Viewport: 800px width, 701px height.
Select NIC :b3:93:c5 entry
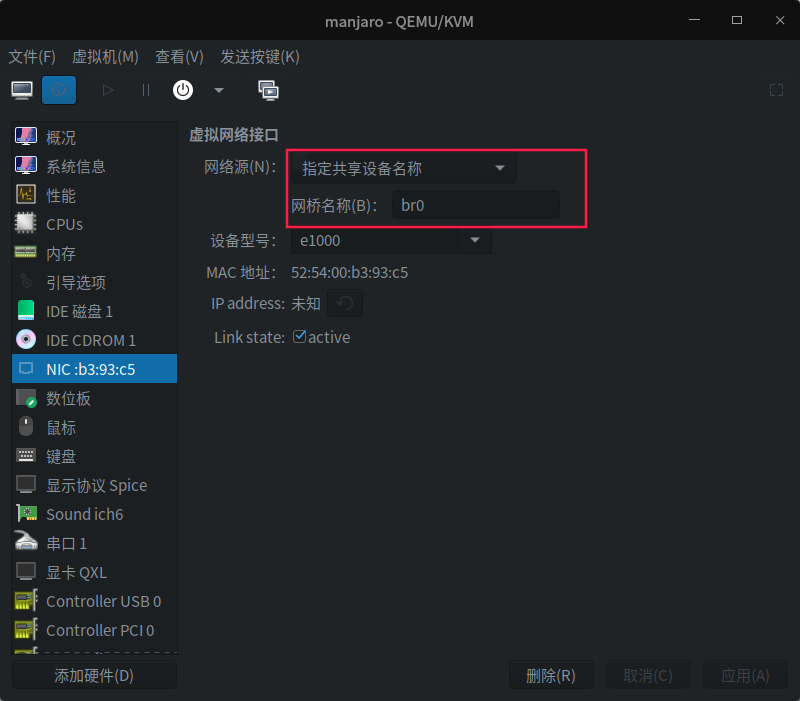point(94,368)
